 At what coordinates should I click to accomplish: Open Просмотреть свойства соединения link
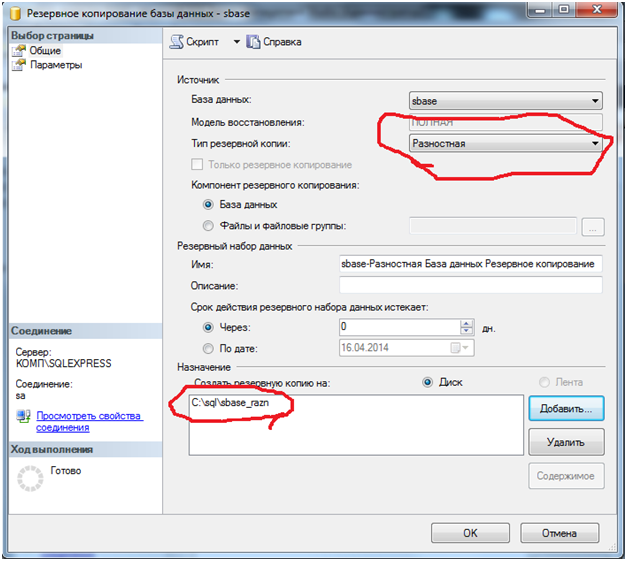[x=89, y=421]
